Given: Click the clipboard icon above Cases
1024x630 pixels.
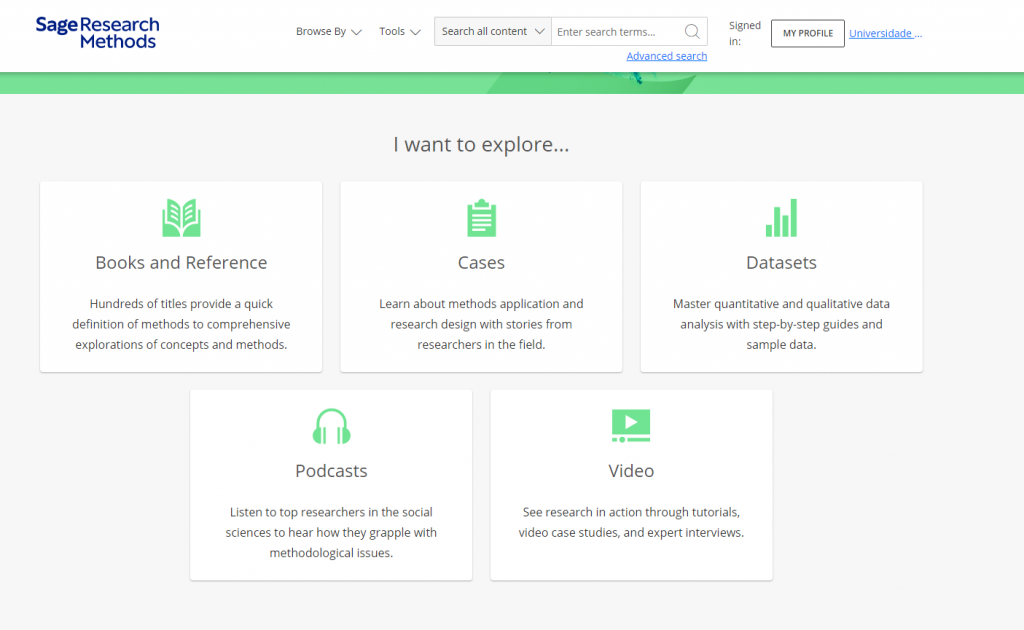Looking at the screenshot, I should 481,218.
